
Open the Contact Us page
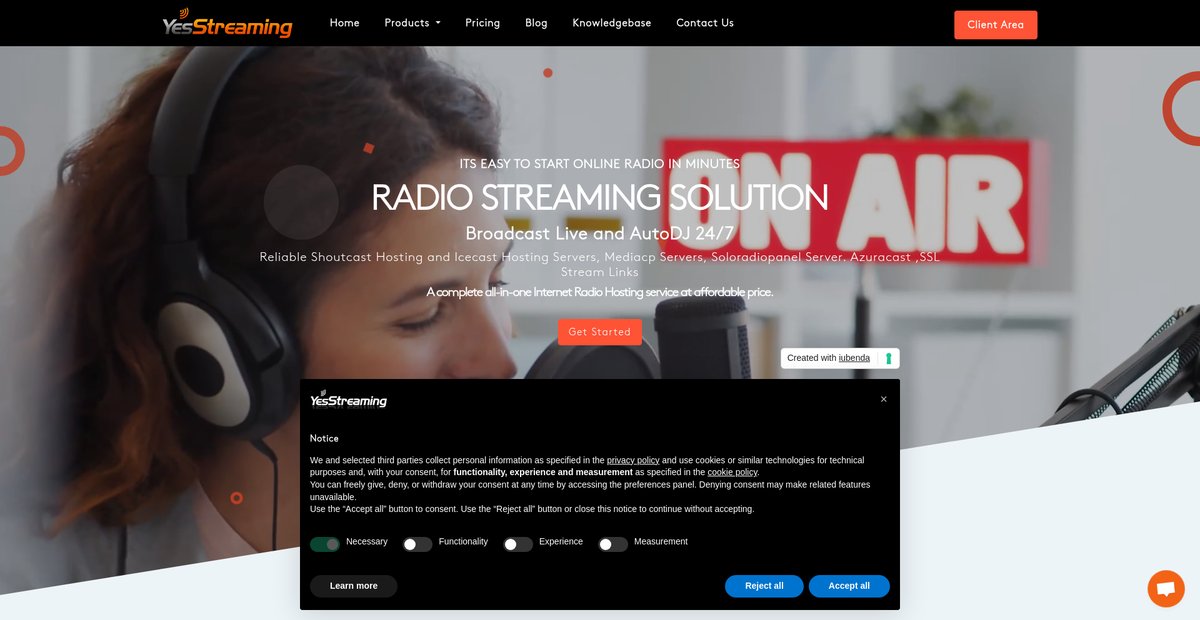pyautogui.click(x=705, y=23)
